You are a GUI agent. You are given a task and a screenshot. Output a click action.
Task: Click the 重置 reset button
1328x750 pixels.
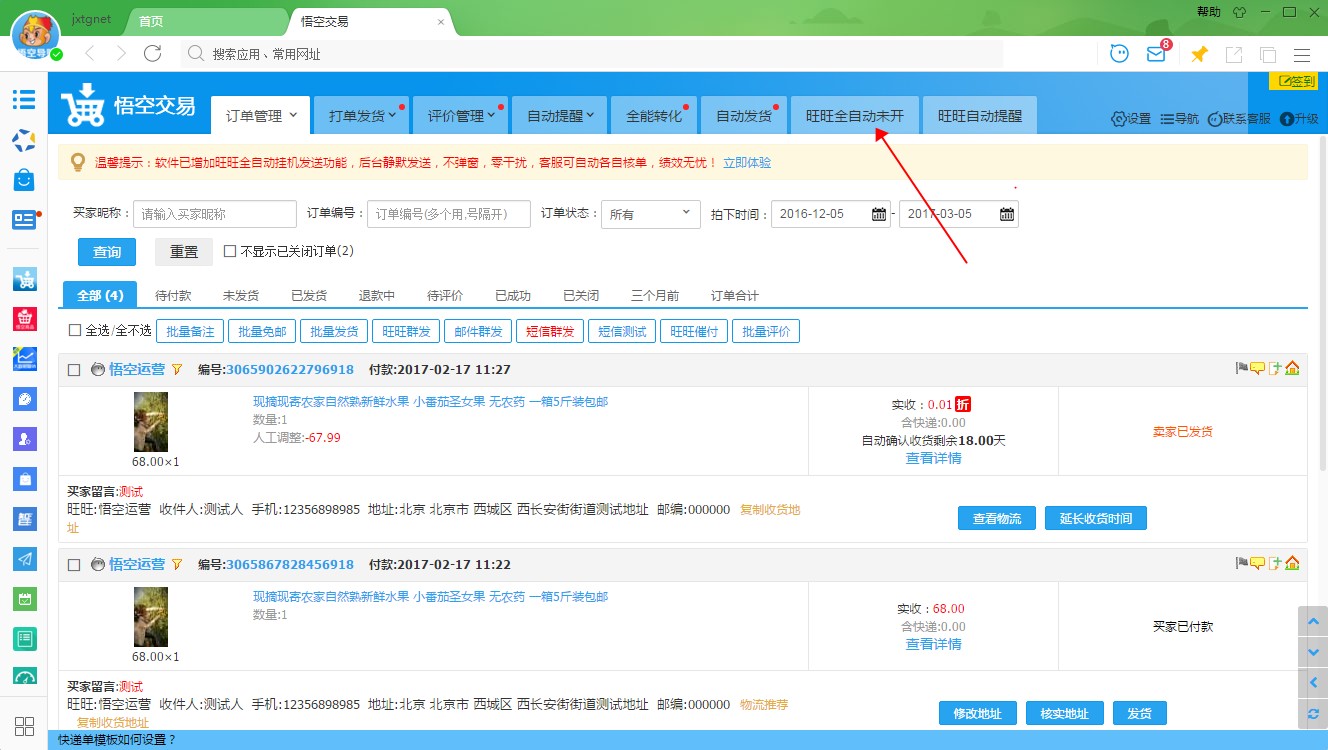click(x=184, y=252)
